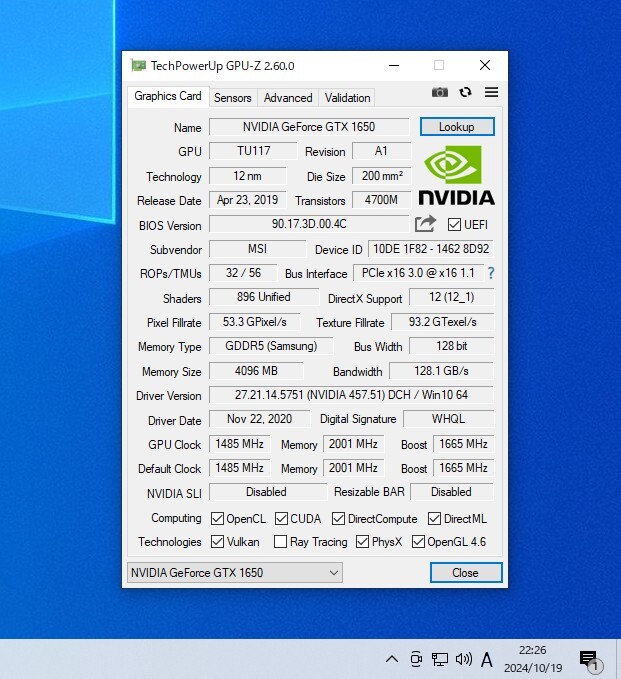
Task: Click the Subvendor MSI value
Action: 258,249
